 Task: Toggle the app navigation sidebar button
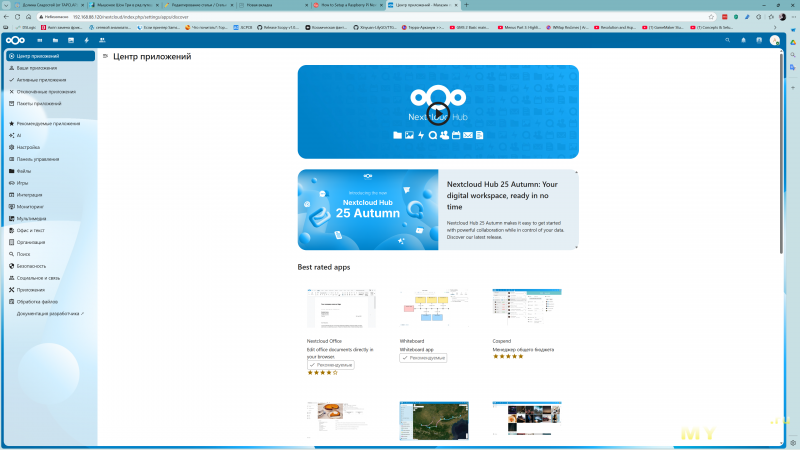[105, 57]
